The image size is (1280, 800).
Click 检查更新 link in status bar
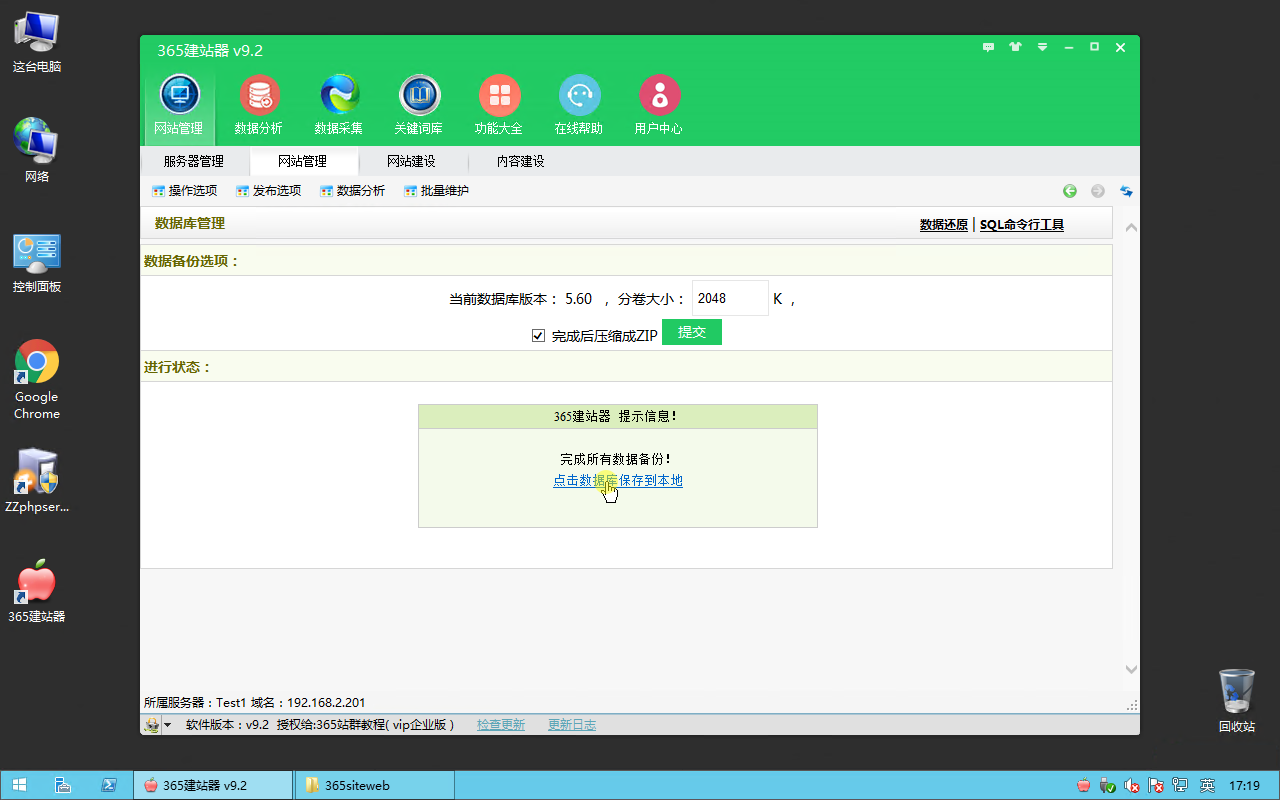pyautogui.click(x=501, y=725)
